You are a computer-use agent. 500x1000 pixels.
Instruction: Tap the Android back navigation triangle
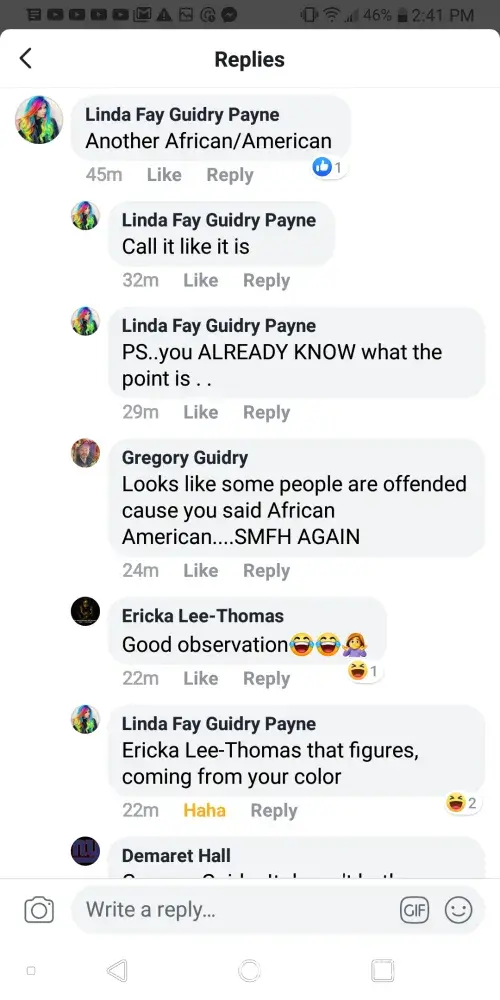tap(117, 970)
